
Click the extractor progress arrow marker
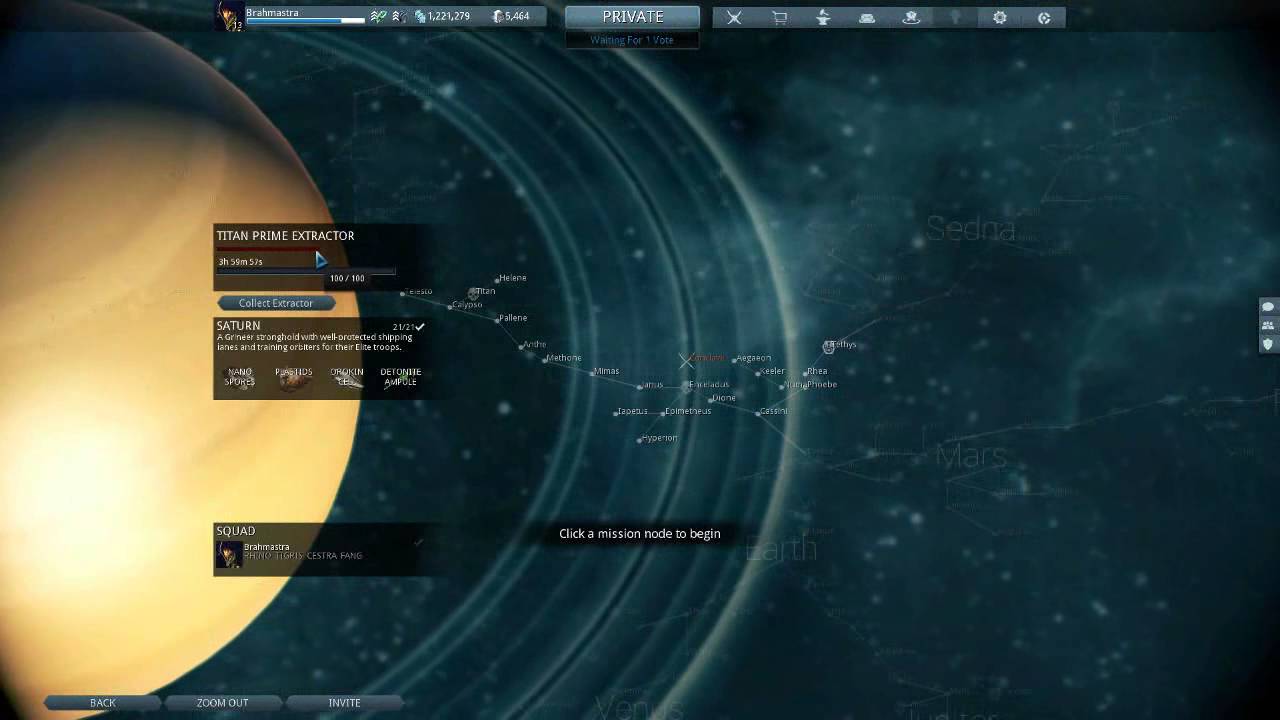320,260
